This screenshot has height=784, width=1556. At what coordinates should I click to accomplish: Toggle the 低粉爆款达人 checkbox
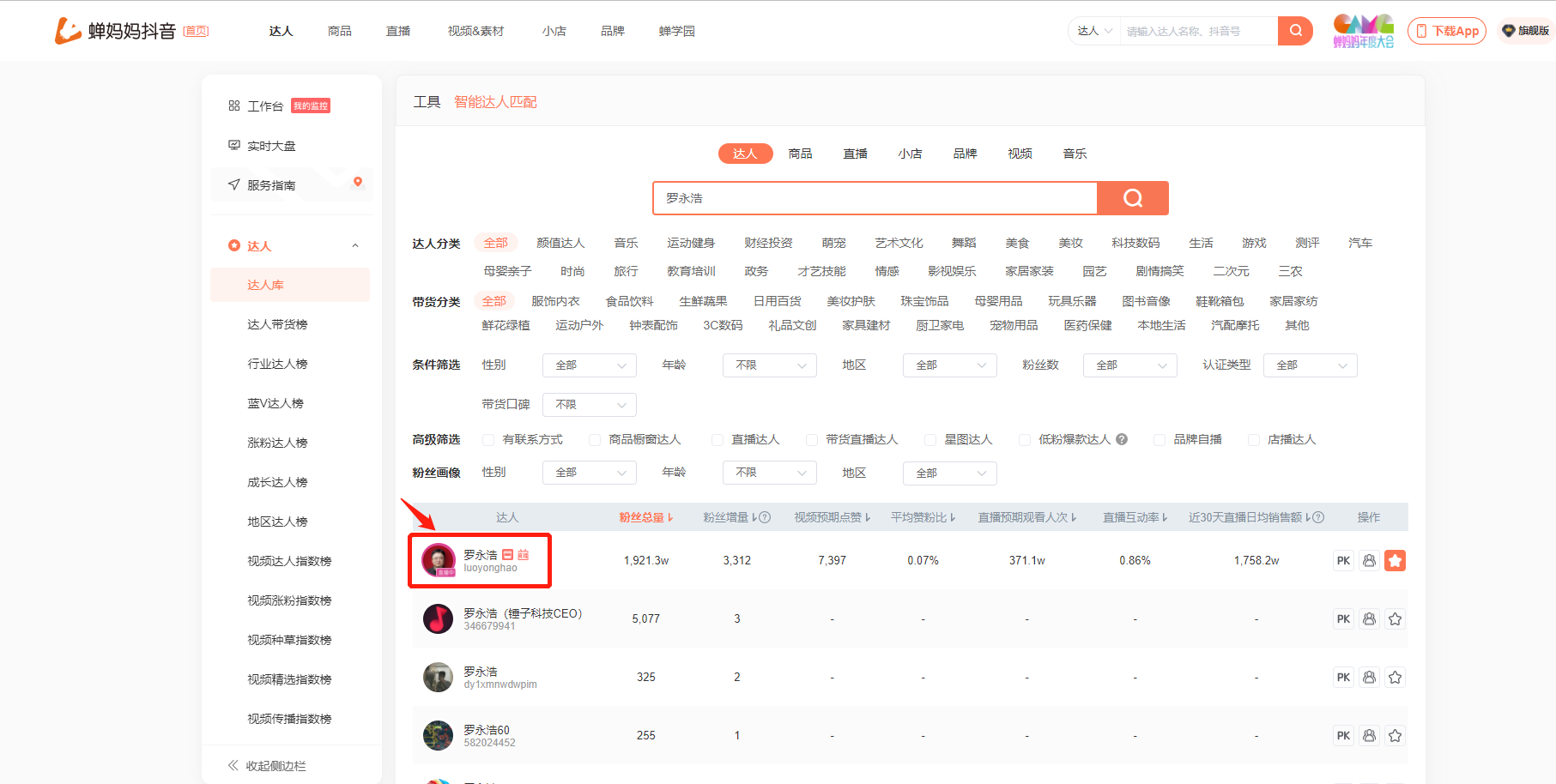(1024, 439)
